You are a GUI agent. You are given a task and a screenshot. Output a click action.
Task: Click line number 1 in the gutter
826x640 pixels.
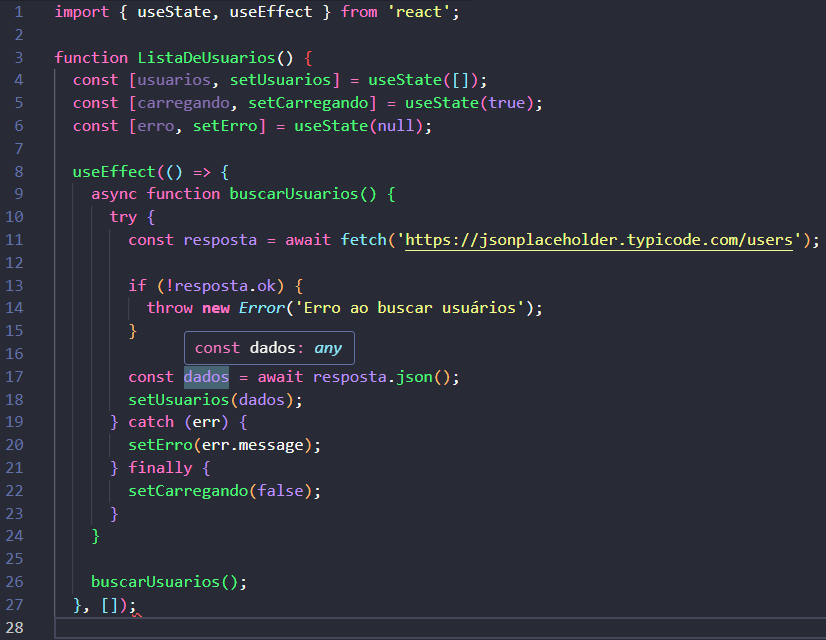point(19,12)
